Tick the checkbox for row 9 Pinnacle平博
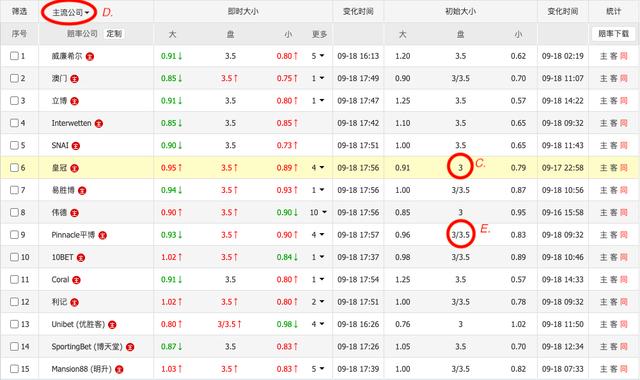 point(14,235)
